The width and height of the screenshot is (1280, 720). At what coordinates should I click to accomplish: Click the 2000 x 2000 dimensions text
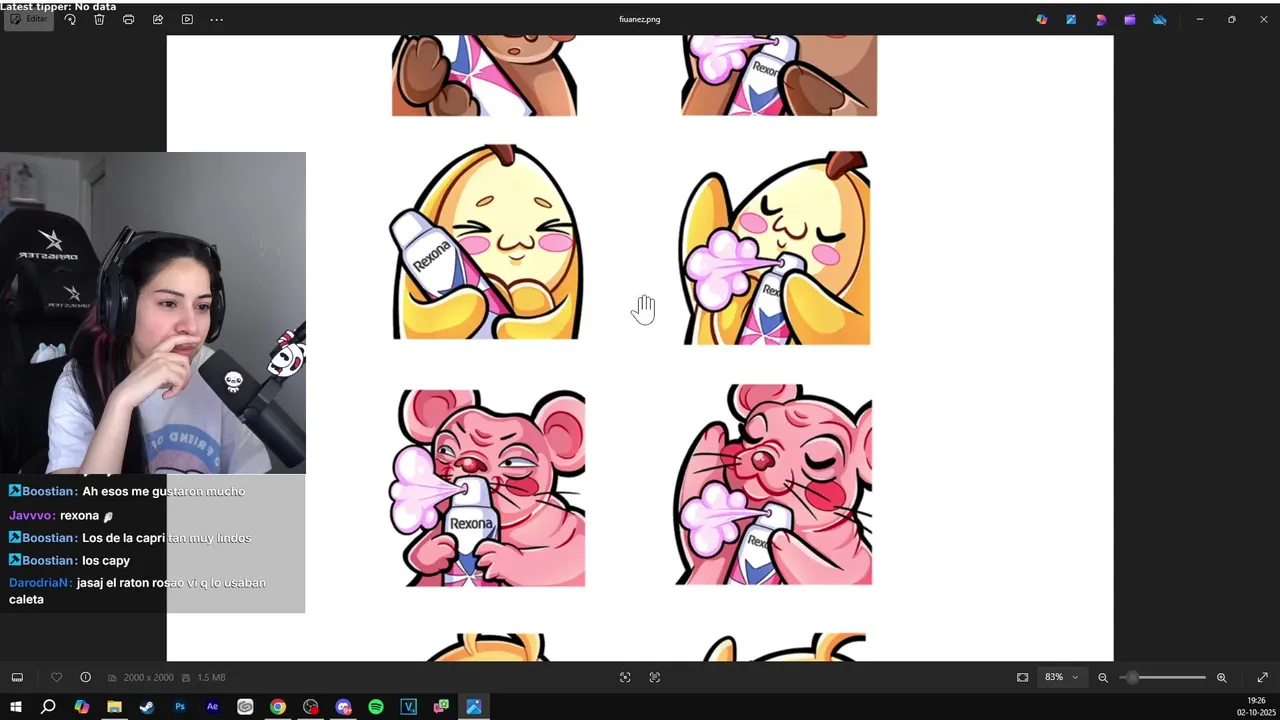148,677
